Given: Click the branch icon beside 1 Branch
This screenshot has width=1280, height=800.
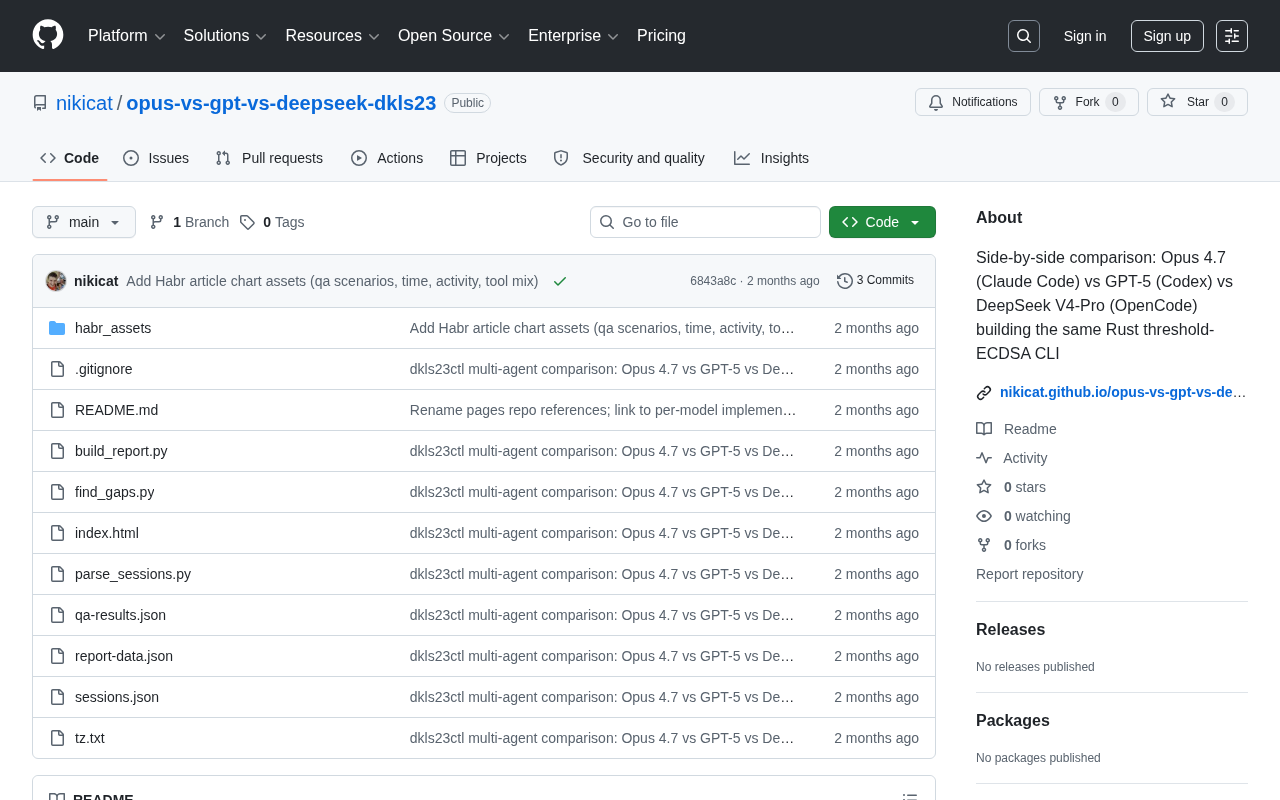Looking at the screenshot, I should tap(157, 222).
